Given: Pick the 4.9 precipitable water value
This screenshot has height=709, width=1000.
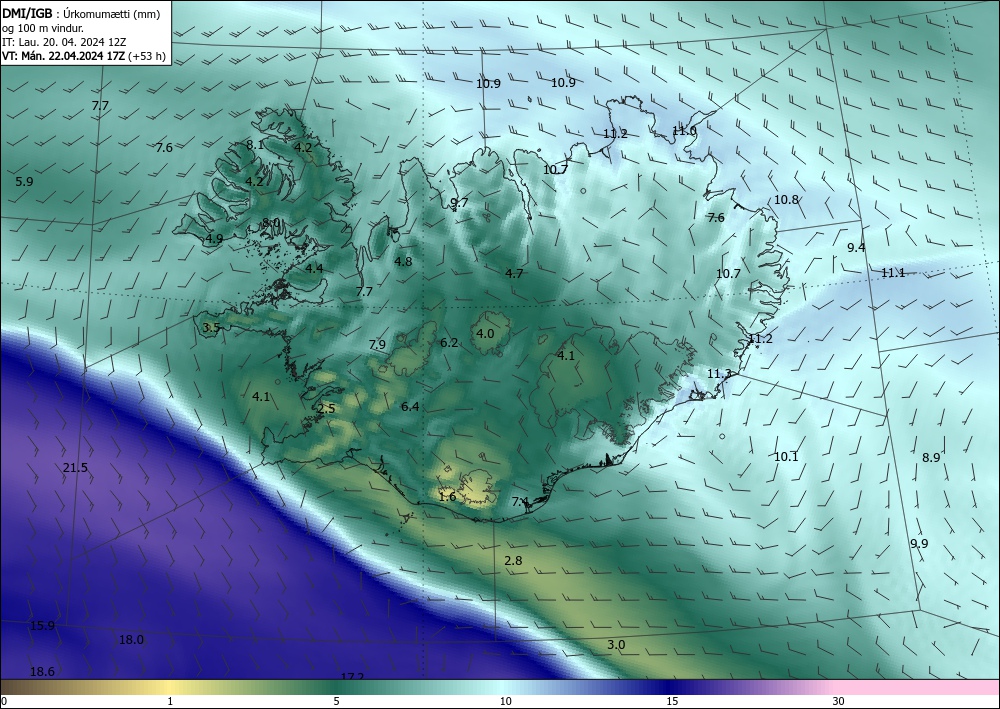Looking at the screenshot, I should click(214, 239).
